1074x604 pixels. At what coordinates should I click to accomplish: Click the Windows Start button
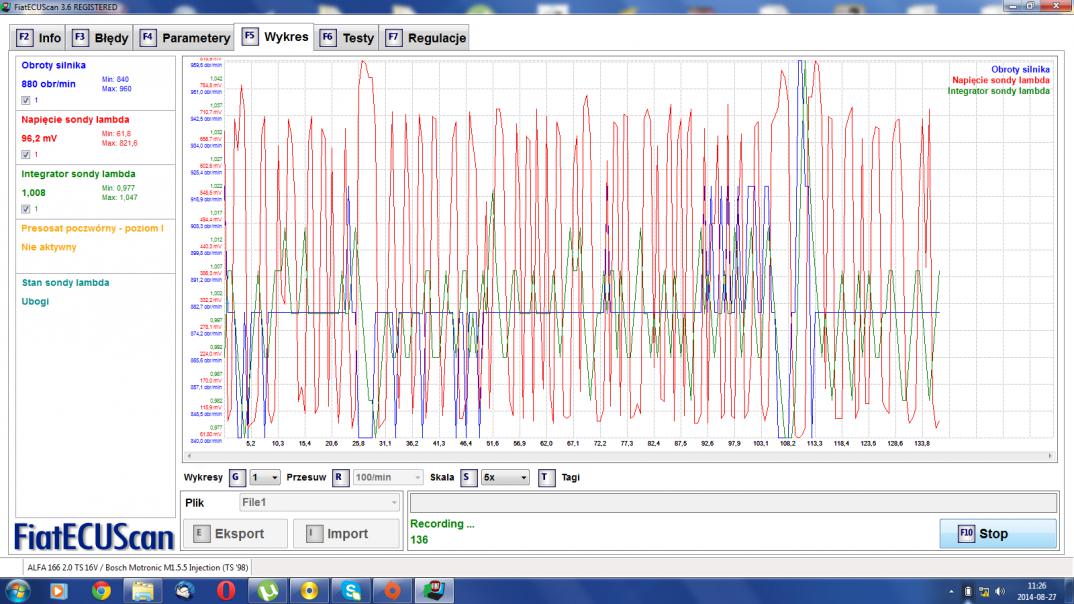pyautogui.click(x=18, y=590)
